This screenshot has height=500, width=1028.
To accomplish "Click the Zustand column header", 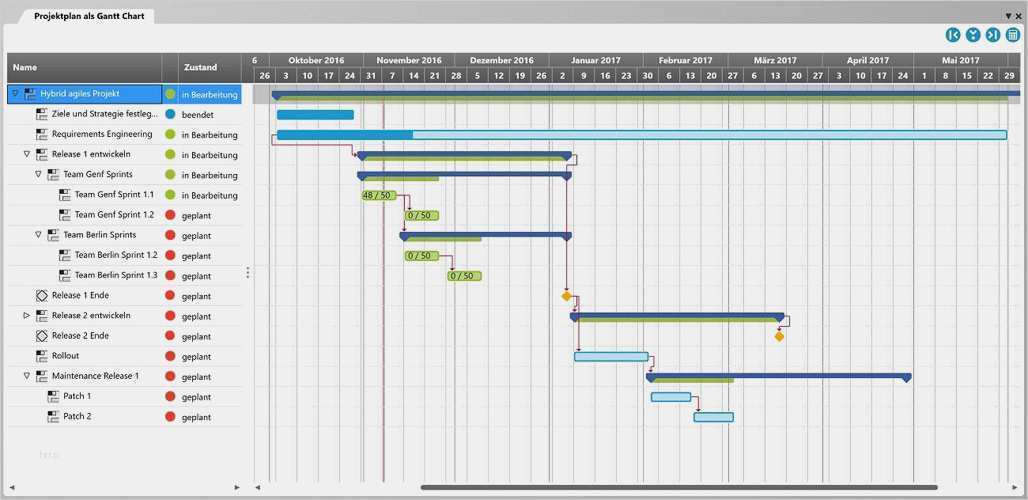I will (201, 67).
